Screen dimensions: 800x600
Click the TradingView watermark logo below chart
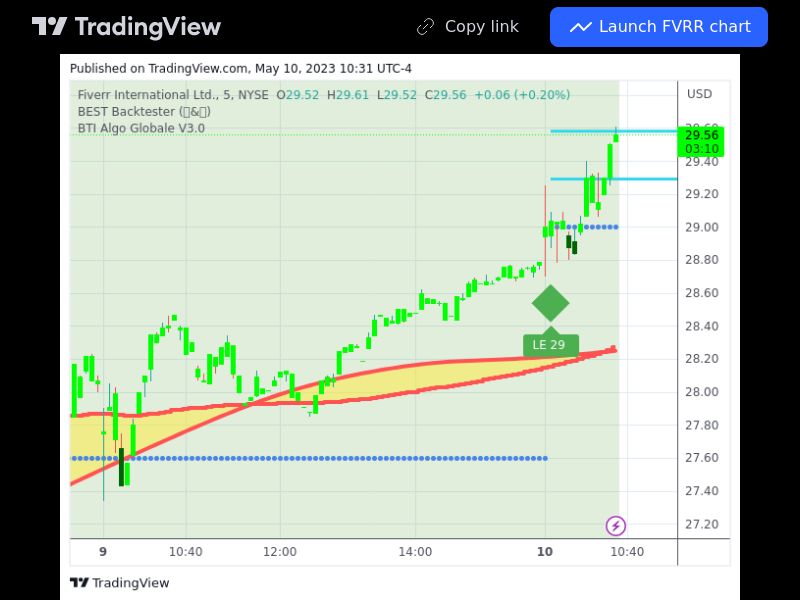coord(119,583)
